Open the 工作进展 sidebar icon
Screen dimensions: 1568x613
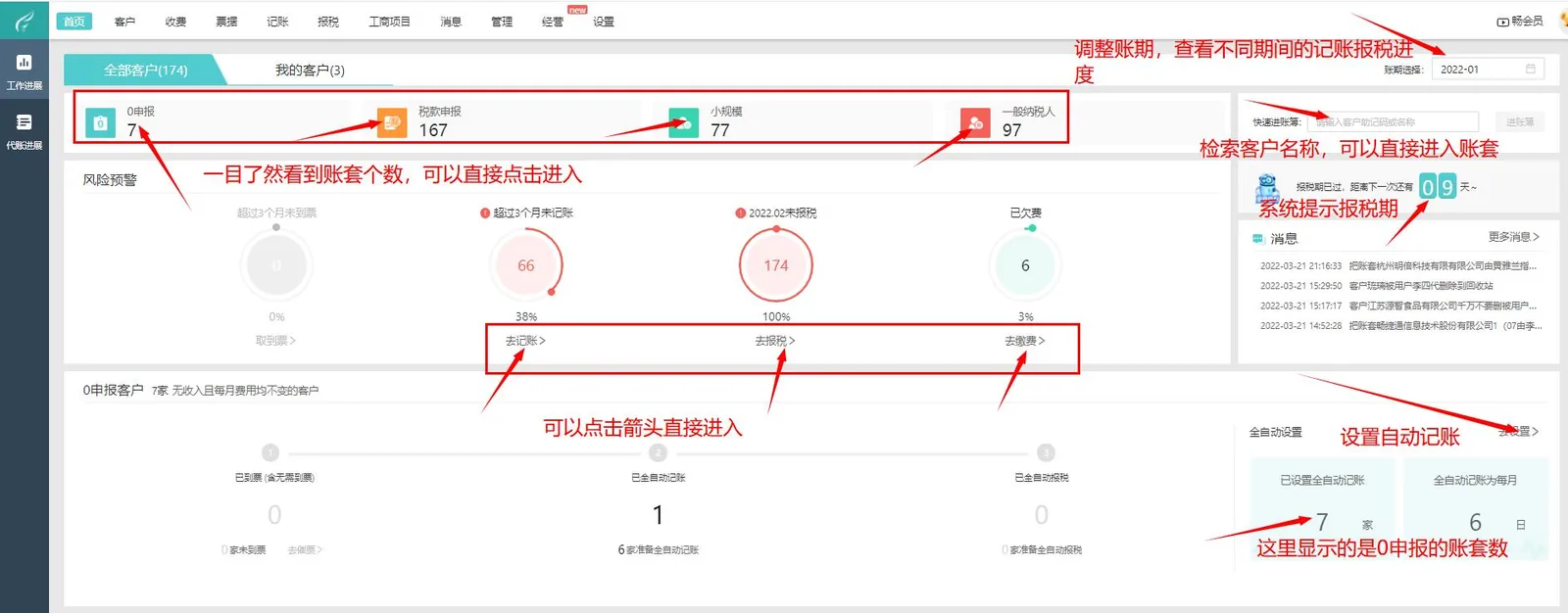pos(24,71)
